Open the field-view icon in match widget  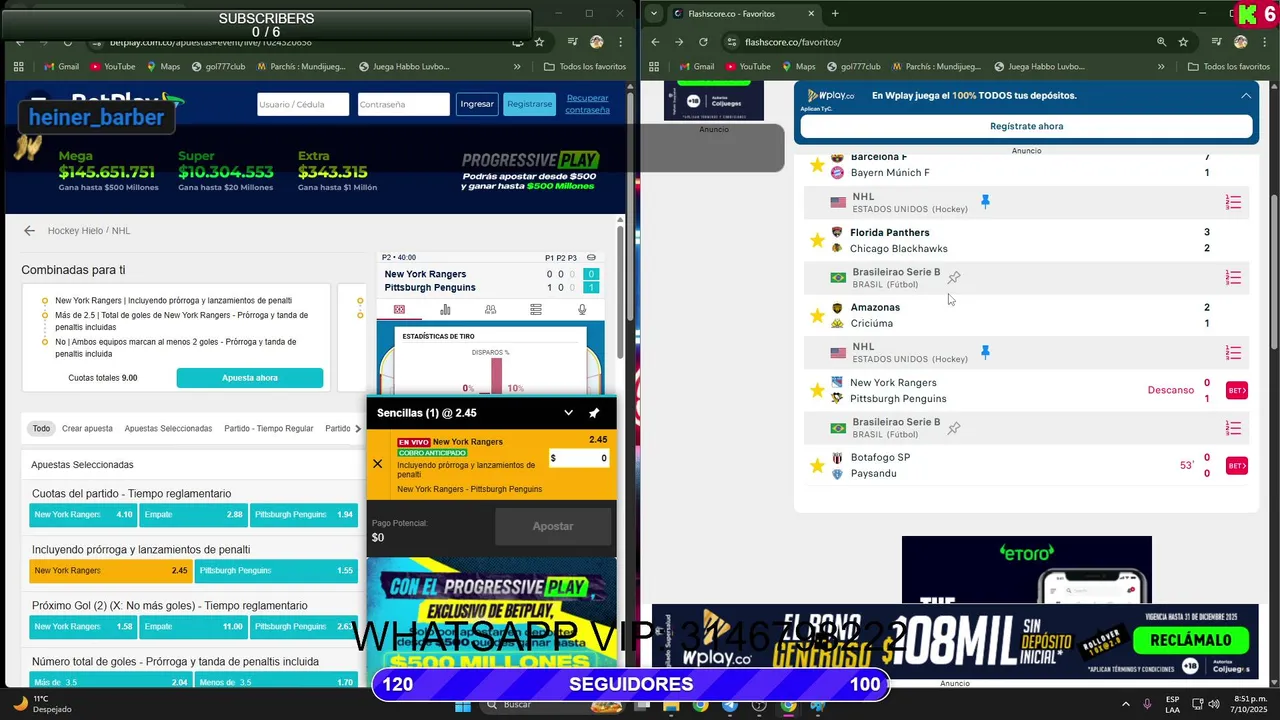click(x=400, y=310)
